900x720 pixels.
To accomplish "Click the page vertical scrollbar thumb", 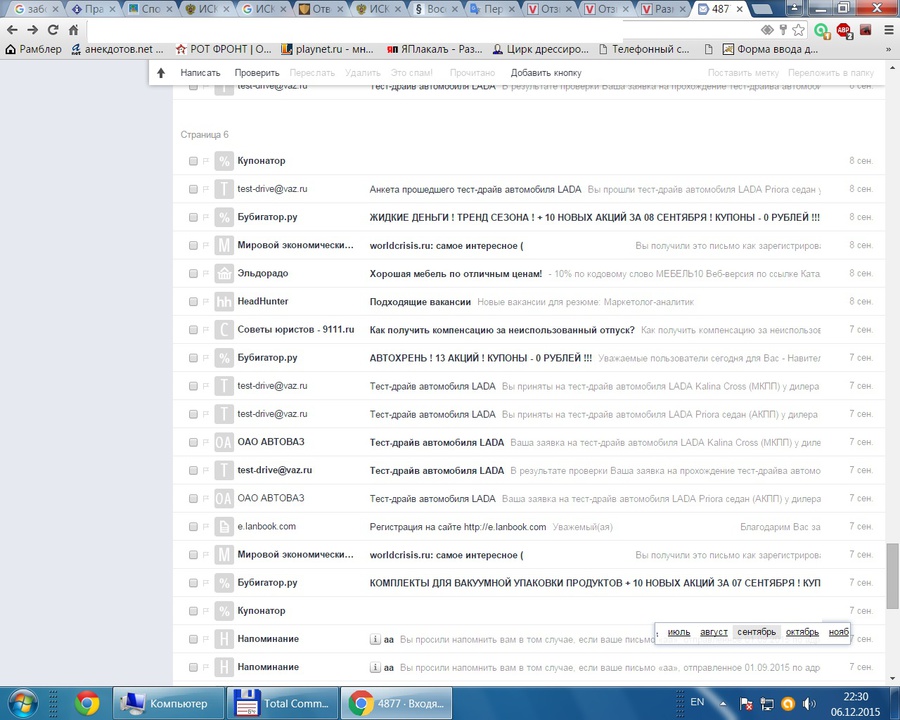I will tap(892, 576).
